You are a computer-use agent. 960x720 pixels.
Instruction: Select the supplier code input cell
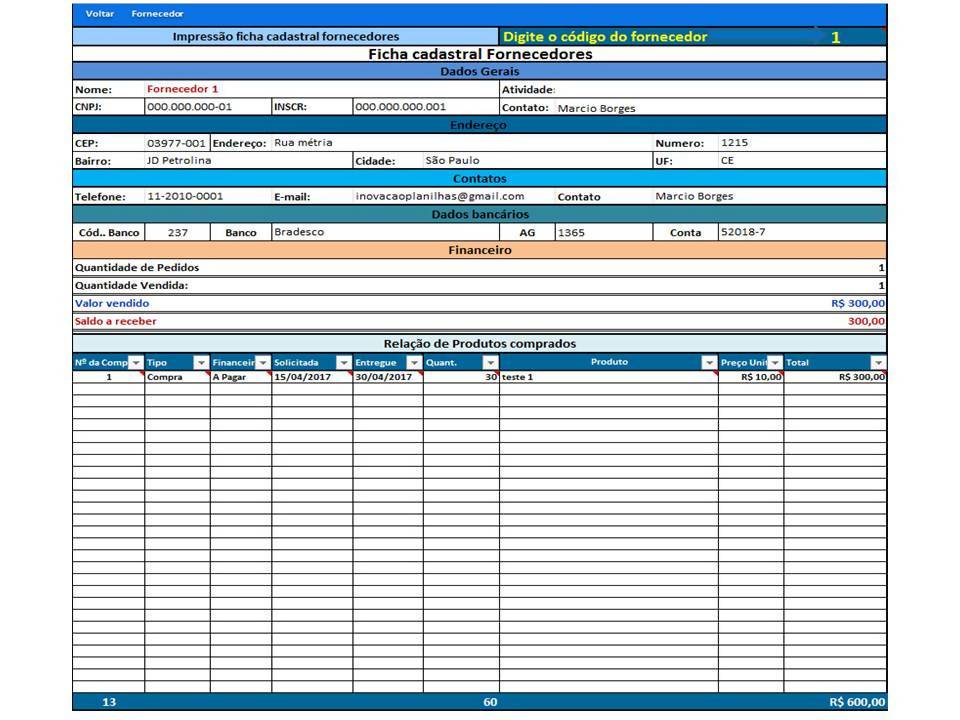point(835,37)
